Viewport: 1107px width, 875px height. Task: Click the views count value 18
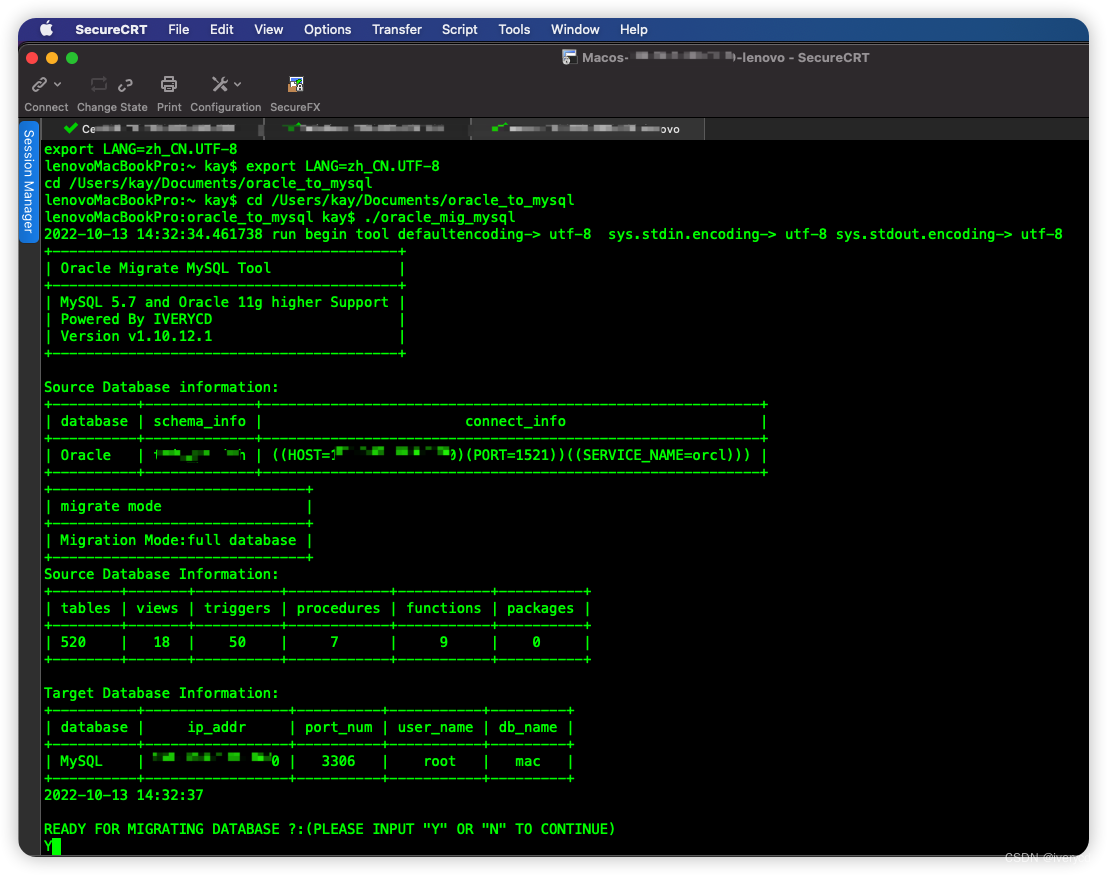coord(162,642)
